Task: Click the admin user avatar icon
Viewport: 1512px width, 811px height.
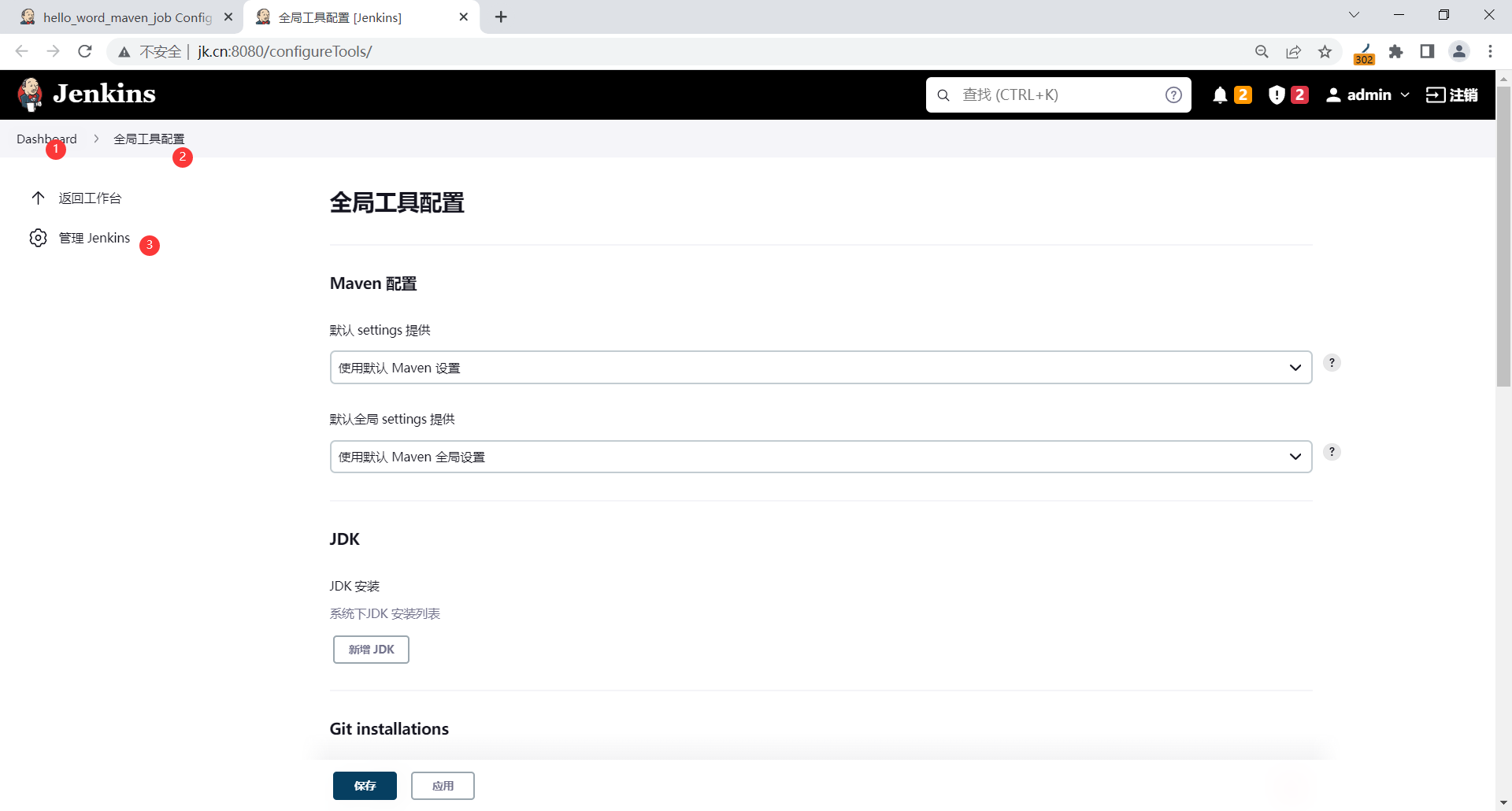Action: 1333,95
